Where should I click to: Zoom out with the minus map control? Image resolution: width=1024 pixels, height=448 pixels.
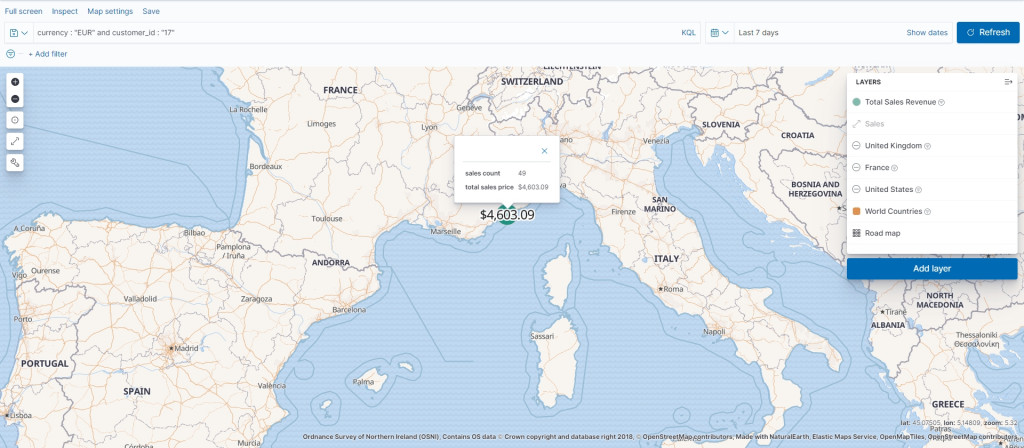pyautogui.click(x=15, y=99)
